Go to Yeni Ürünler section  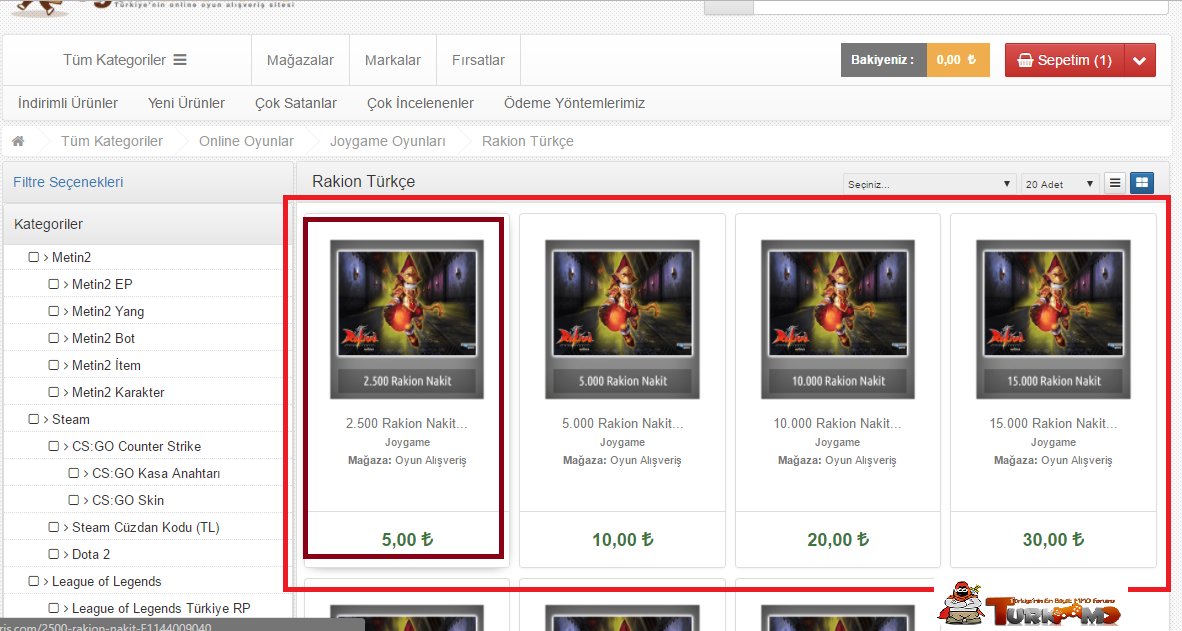tap(186, 103)
